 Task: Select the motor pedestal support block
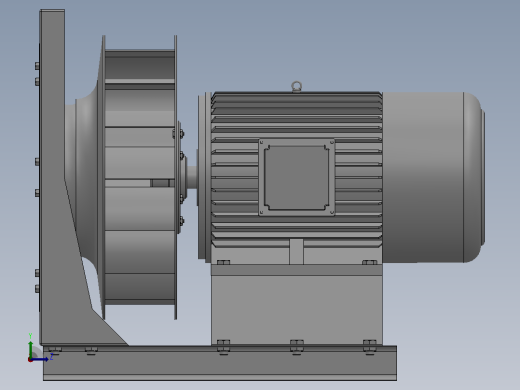[297, 304]
